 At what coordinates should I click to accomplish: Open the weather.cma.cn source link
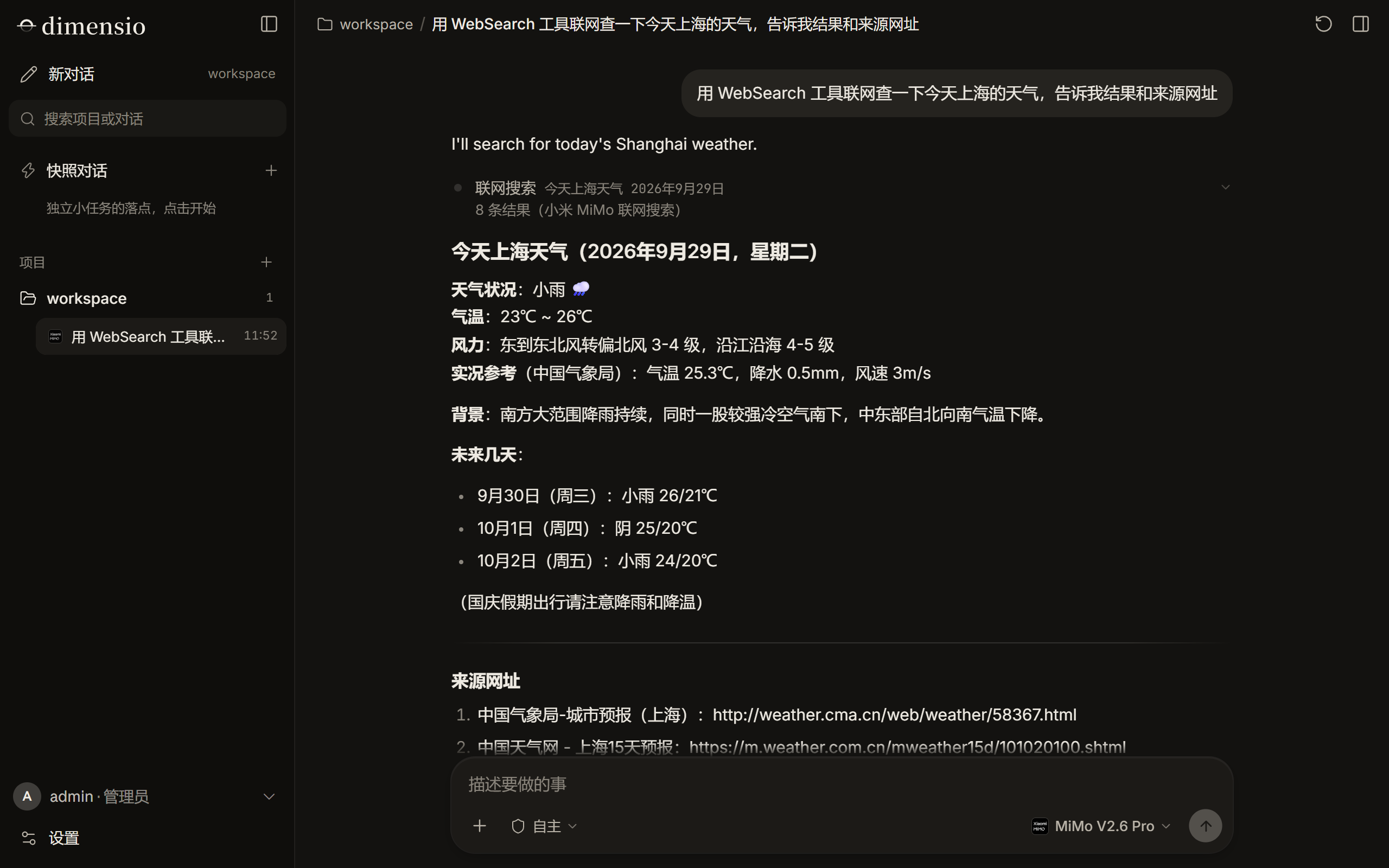894,714
